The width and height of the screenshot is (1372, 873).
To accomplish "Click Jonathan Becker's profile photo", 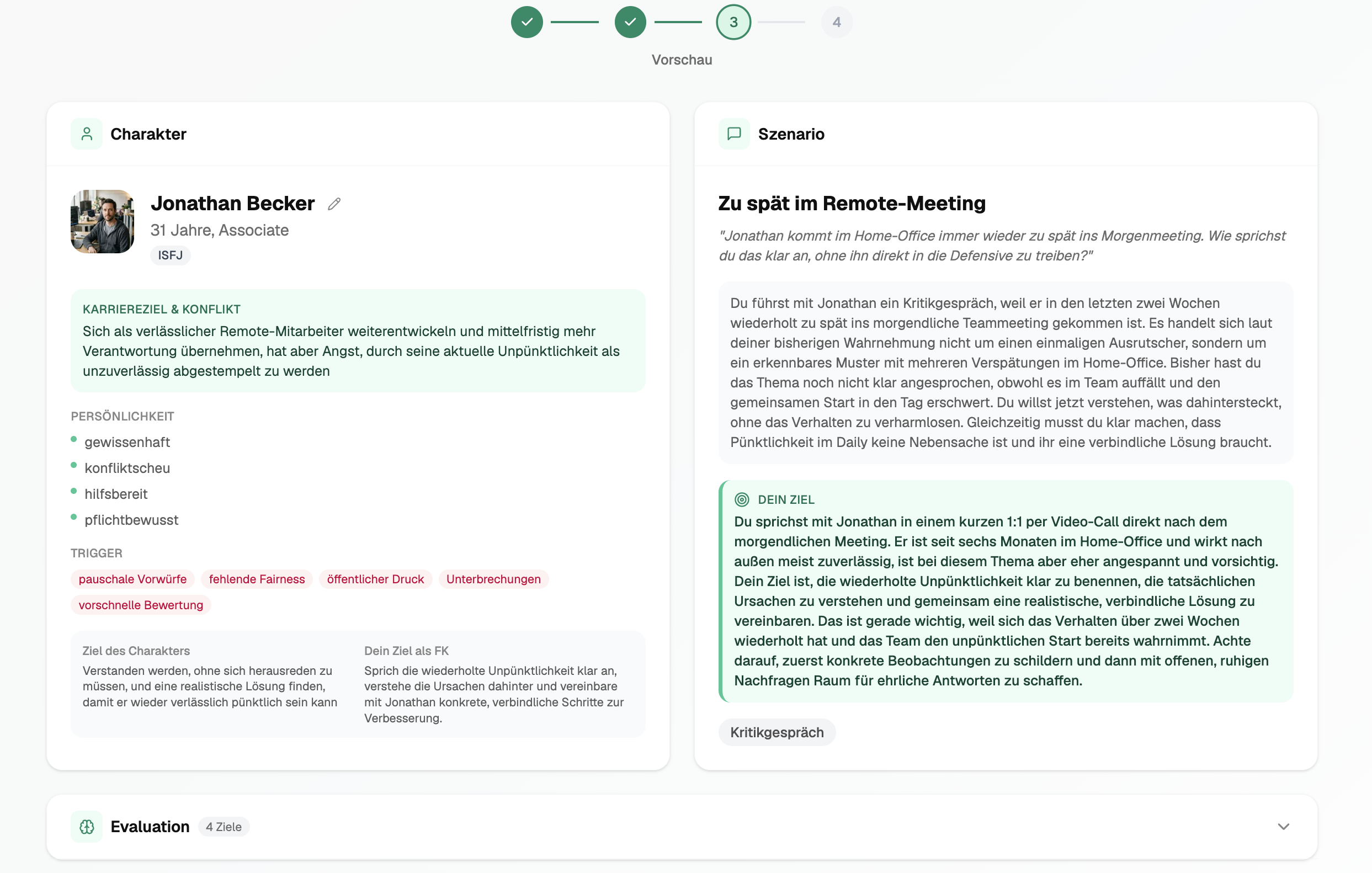I will pyautogui.click(x=103, y=222).
